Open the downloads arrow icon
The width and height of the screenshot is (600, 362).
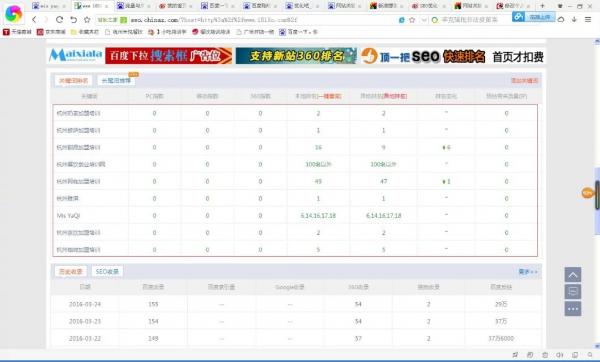(x=574, y=20)
